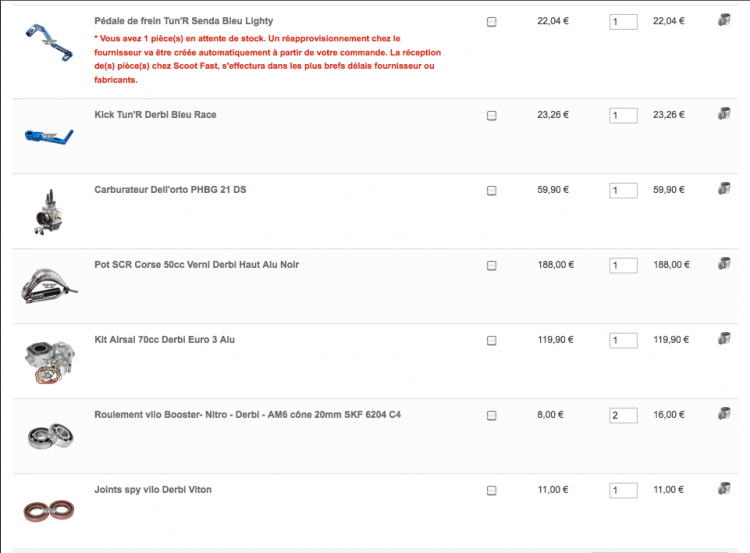Remove Pot SCR Corse using trash icon
The image size is (750, 553).
click(x=724, y=264)
